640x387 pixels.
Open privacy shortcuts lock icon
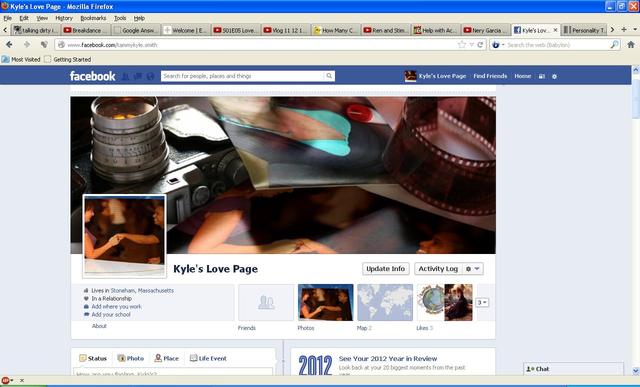542,76
